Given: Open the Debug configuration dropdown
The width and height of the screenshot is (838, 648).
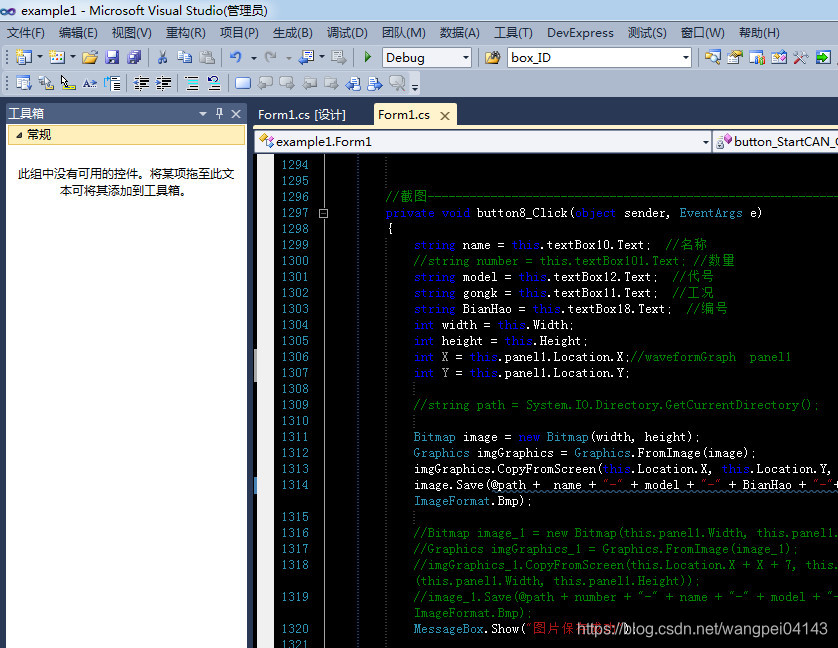Looking at the screenshot, I should coord(465,57).
